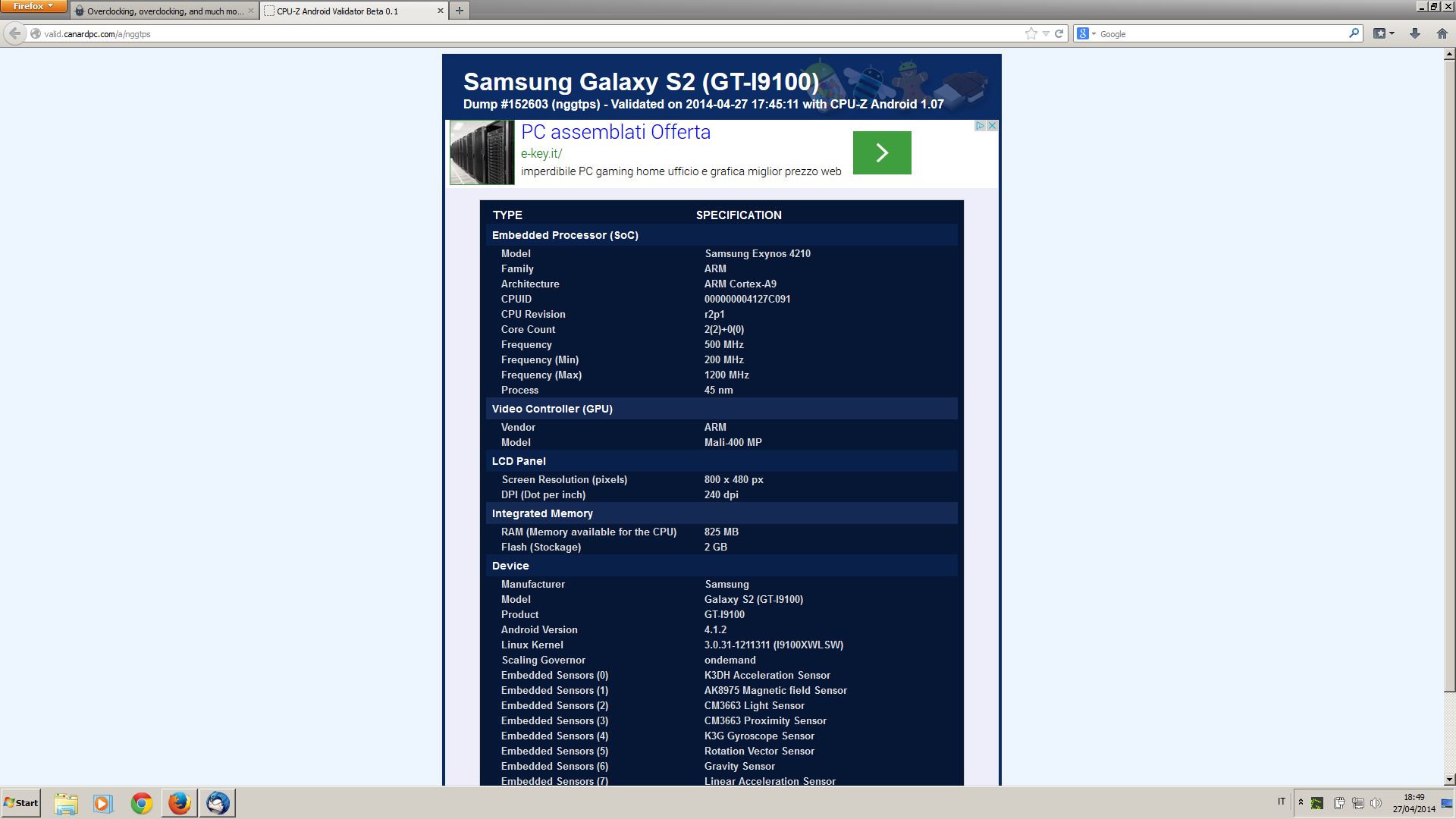Viewport: 1456px width, 819px height.
Task: Click the green ad arrow button
Action: pyautogui.click(x=882, y=152)
